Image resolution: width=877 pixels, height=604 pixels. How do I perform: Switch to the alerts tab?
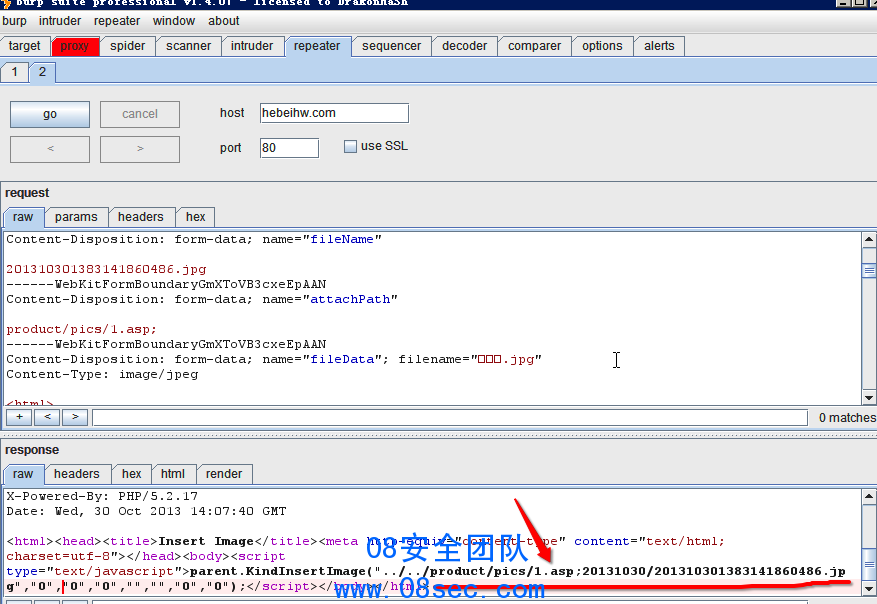click(x=659, y=46)
